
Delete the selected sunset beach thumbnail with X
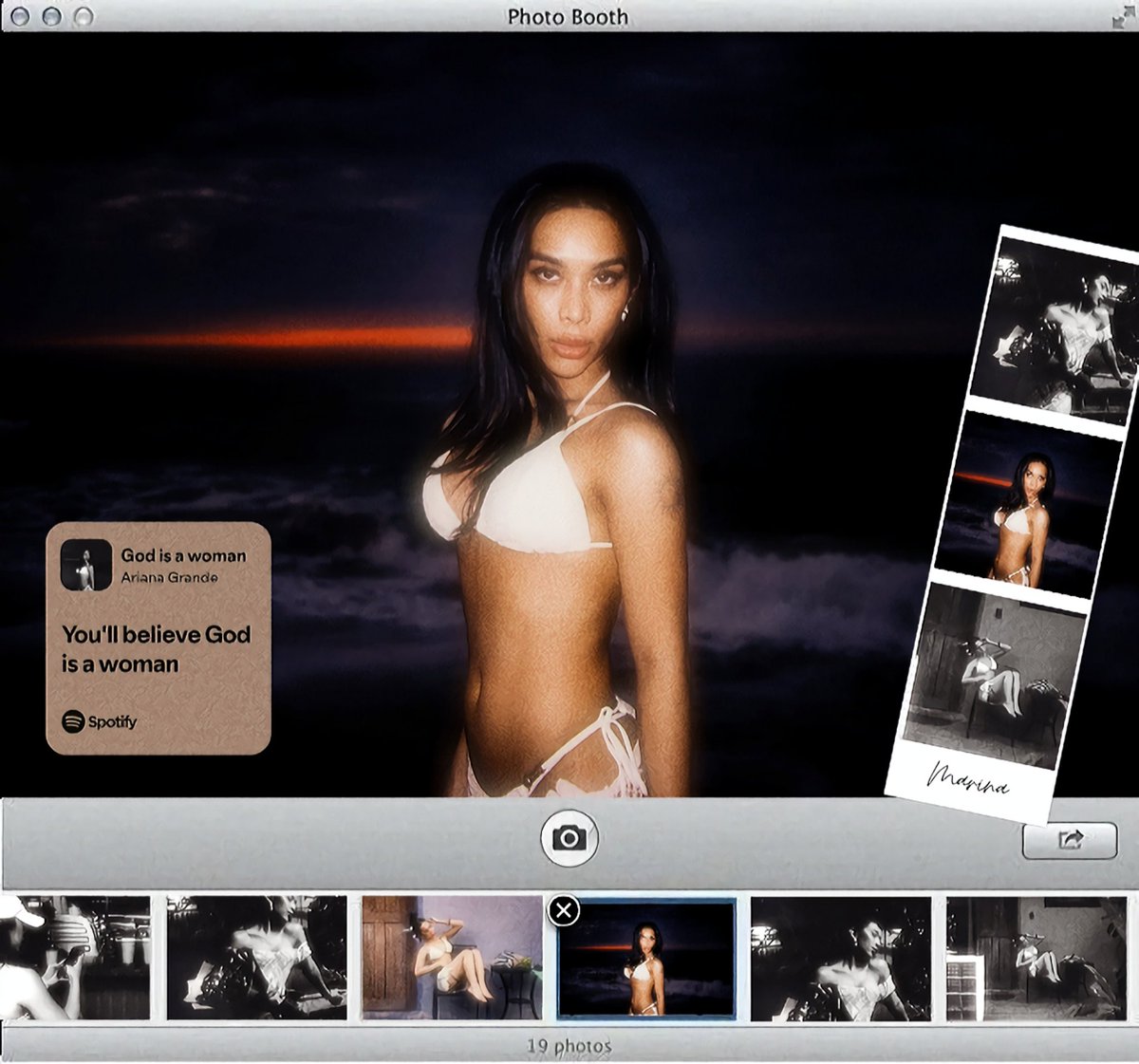click(x=564, y=910)
